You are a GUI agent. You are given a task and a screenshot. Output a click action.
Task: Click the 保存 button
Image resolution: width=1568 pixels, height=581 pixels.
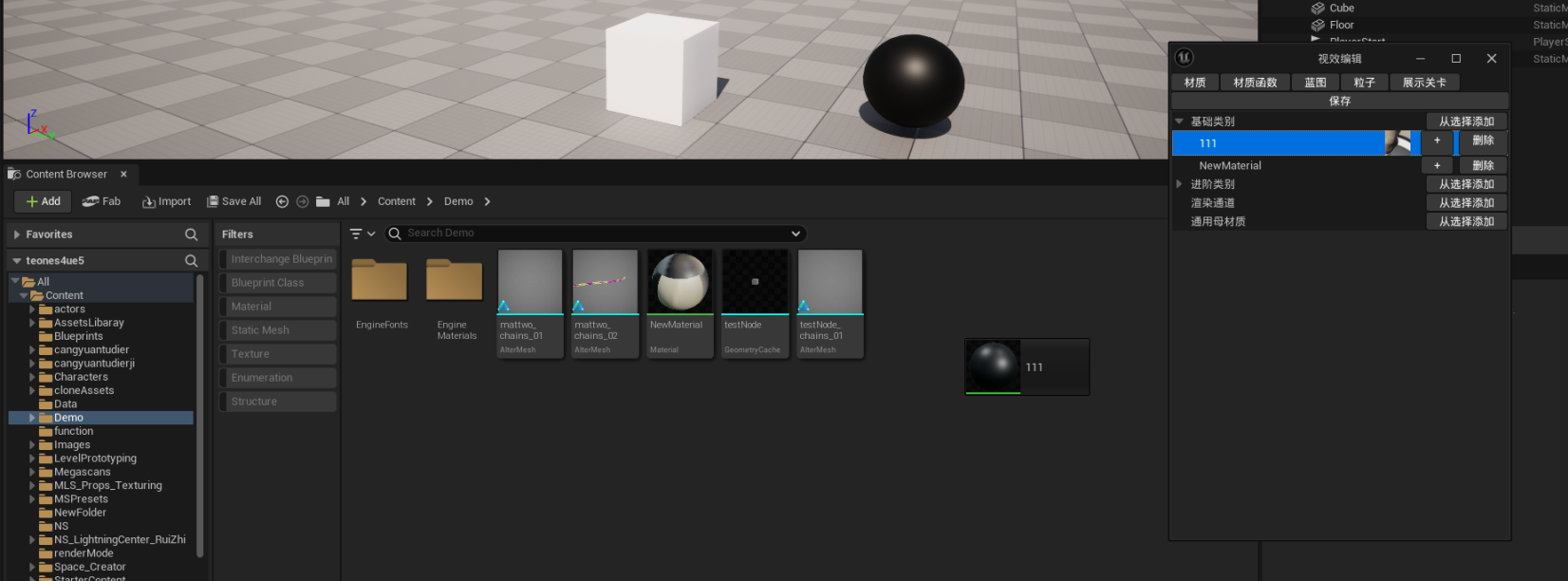[1339, 101]
